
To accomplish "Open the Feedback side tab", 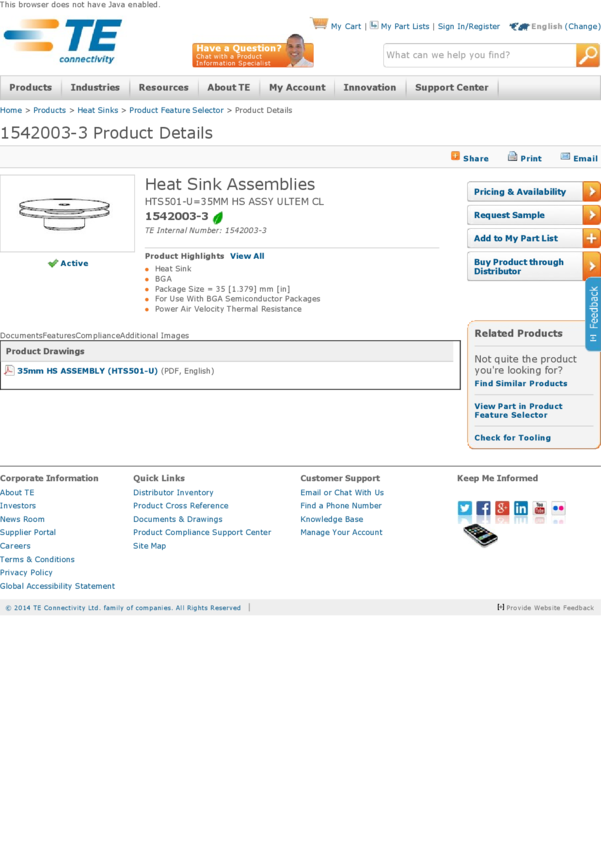I will click(593, 314).
